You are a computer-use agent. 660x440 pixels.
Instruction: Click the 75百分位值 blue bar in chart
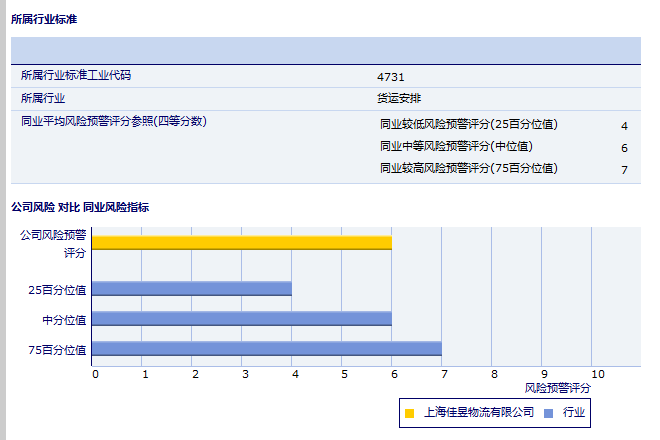(x=266, y=349)
